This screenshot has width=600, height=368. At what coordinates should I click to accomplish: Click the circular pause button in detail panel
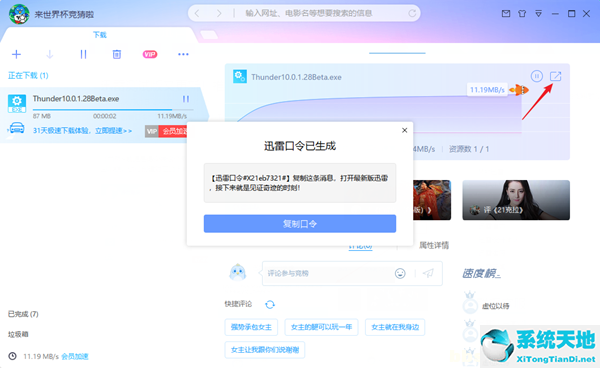tap(536, 76)
